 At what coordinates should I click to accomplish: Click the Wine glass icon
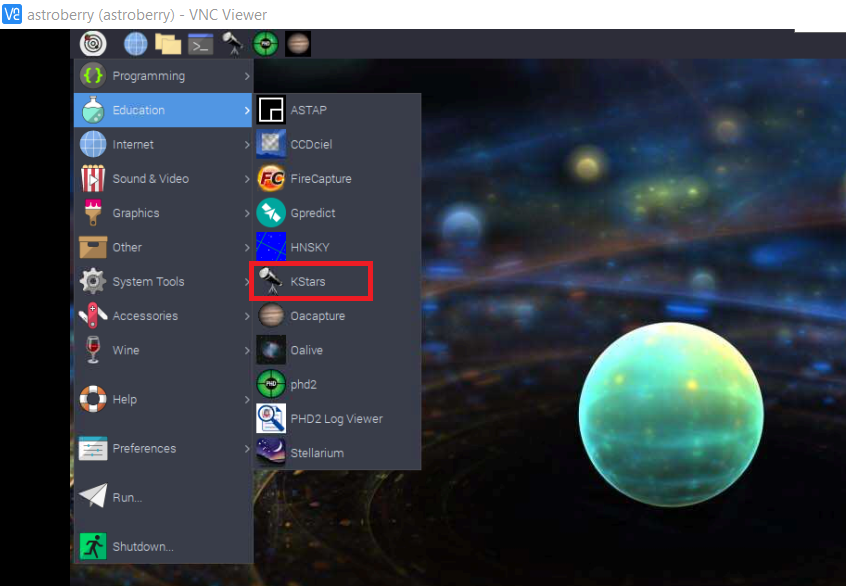click(93, 350)
